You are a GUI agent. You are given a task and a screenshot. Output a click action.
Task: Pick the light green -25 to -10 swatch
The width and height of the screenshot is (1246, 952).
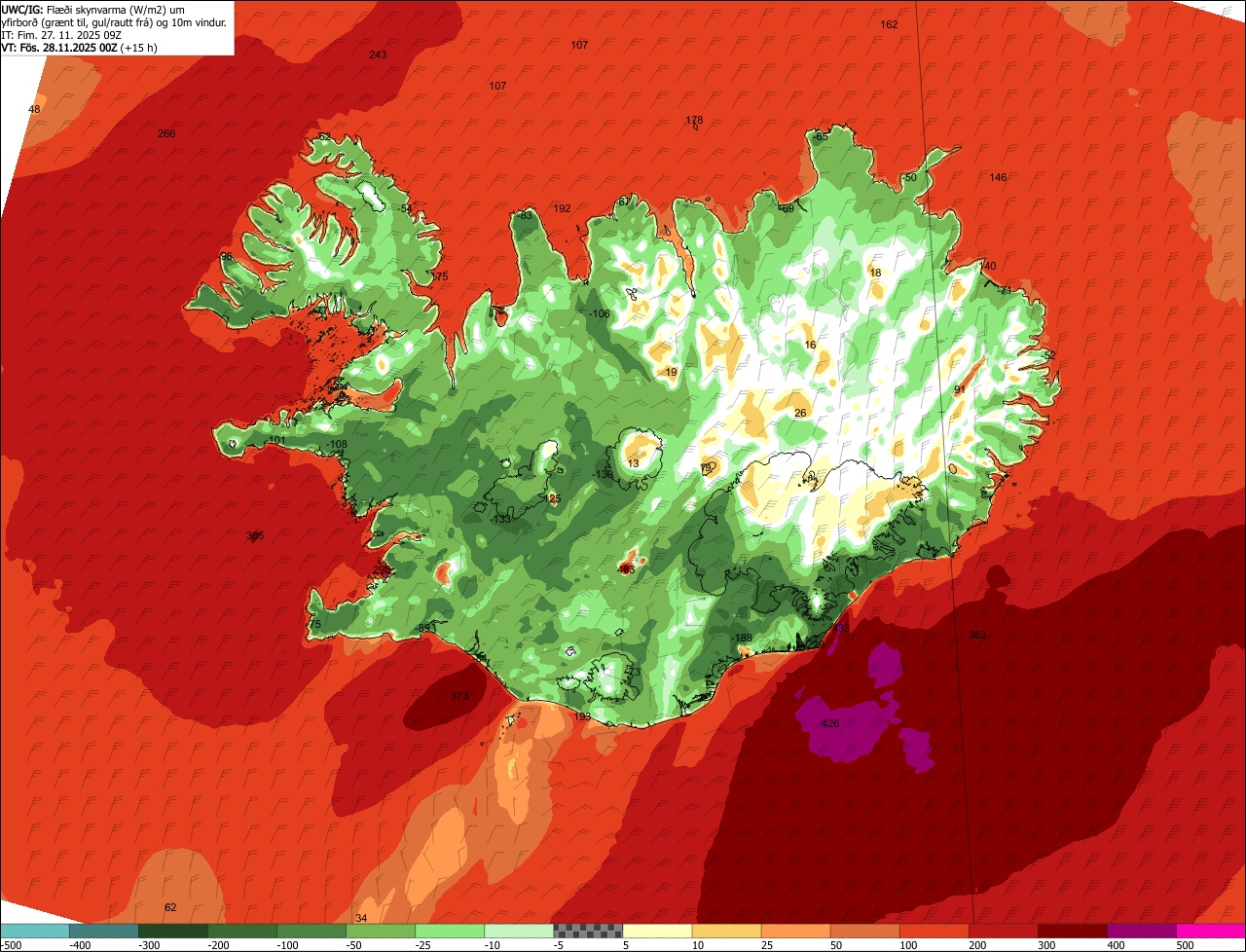tap(449, 931)
